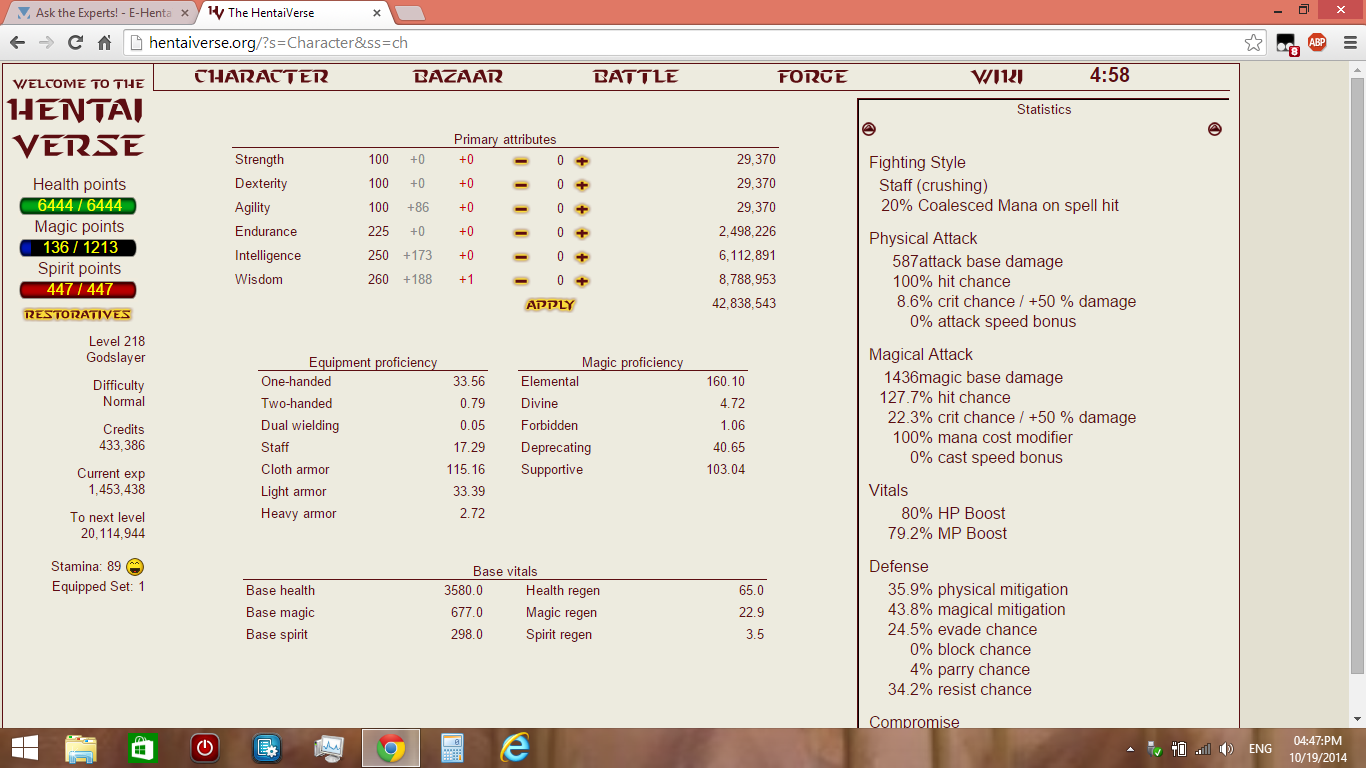Click the Spirit points bar
This screenshot has width=1366, height=768.
78,290
